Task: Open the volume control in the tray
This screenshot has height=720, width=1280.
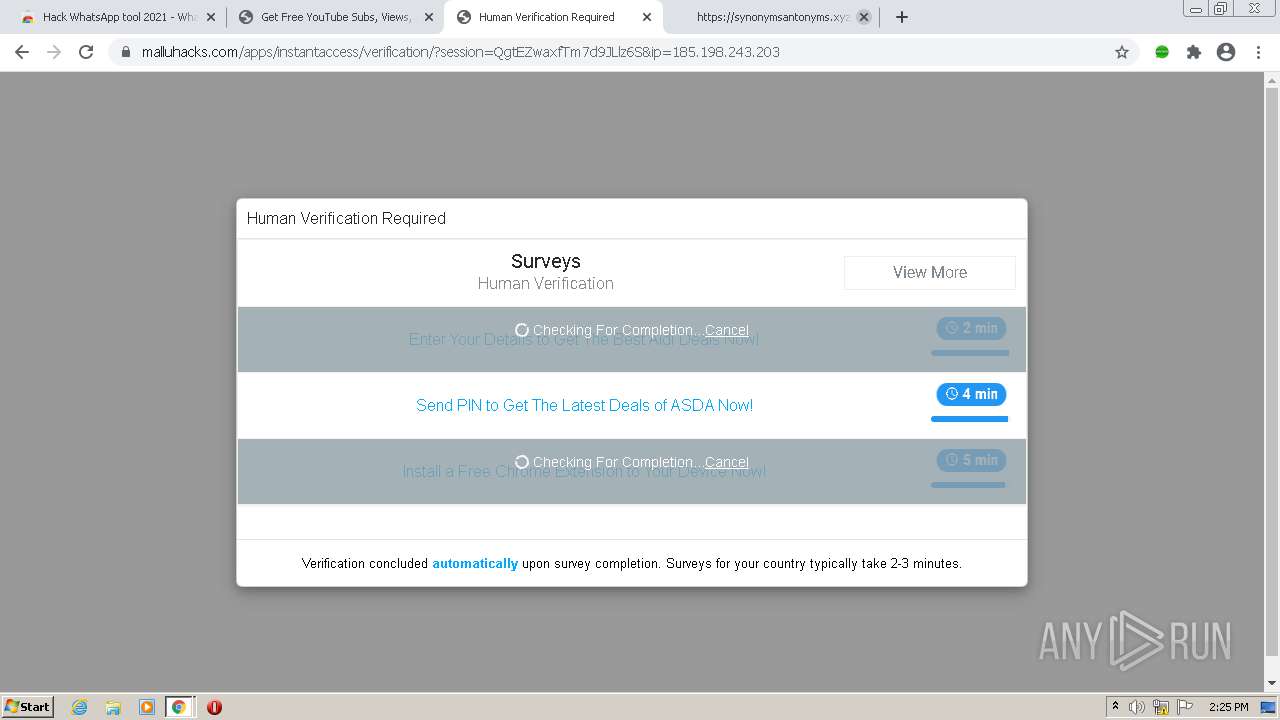Action: 1137,707
